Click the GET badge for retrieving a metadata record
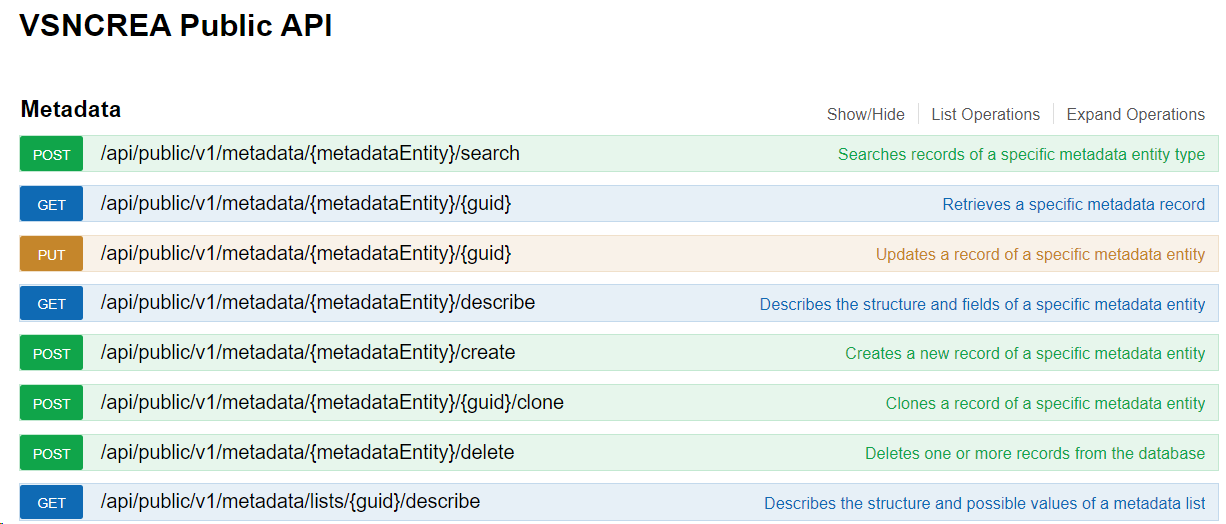Viewport: 1226px width, 524px height. pos(51,205)
